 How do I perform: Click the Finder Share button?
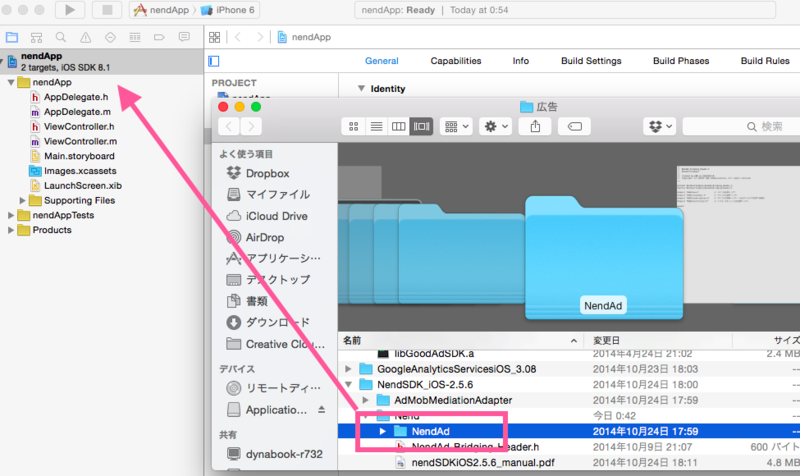(x=535, y=127)
